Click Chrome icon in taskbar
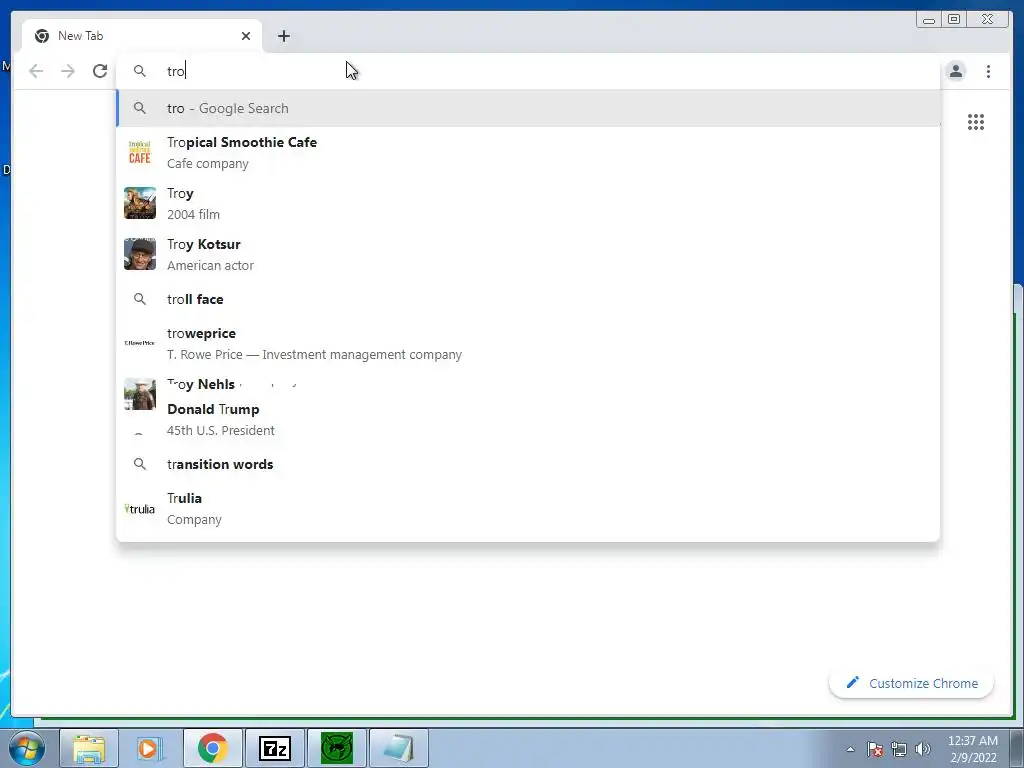1024x768 pixels. pyautogui.click(x=212, y=748)
